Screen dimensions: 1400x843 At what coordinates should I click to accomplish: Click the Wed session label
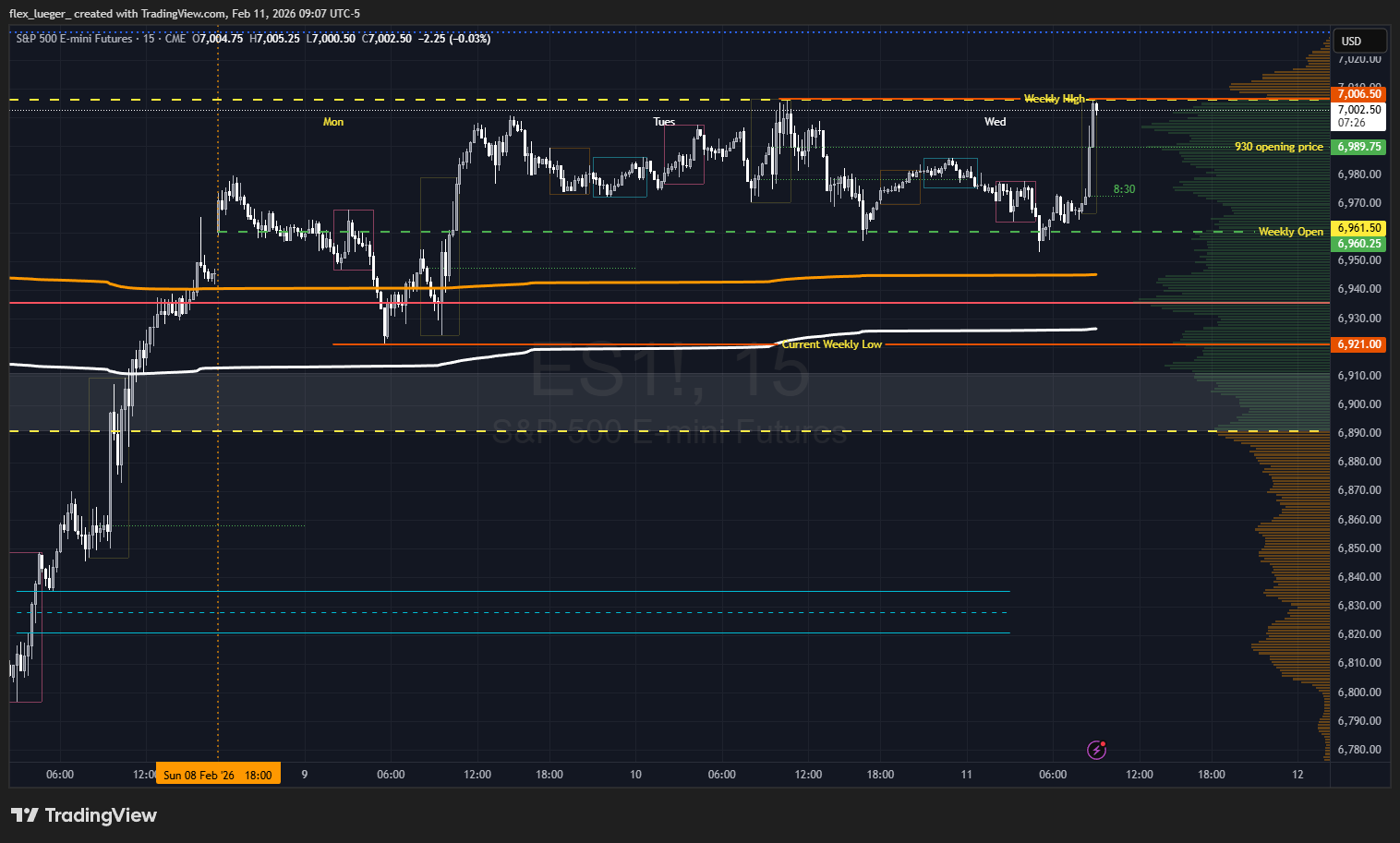tap(995, 122)
